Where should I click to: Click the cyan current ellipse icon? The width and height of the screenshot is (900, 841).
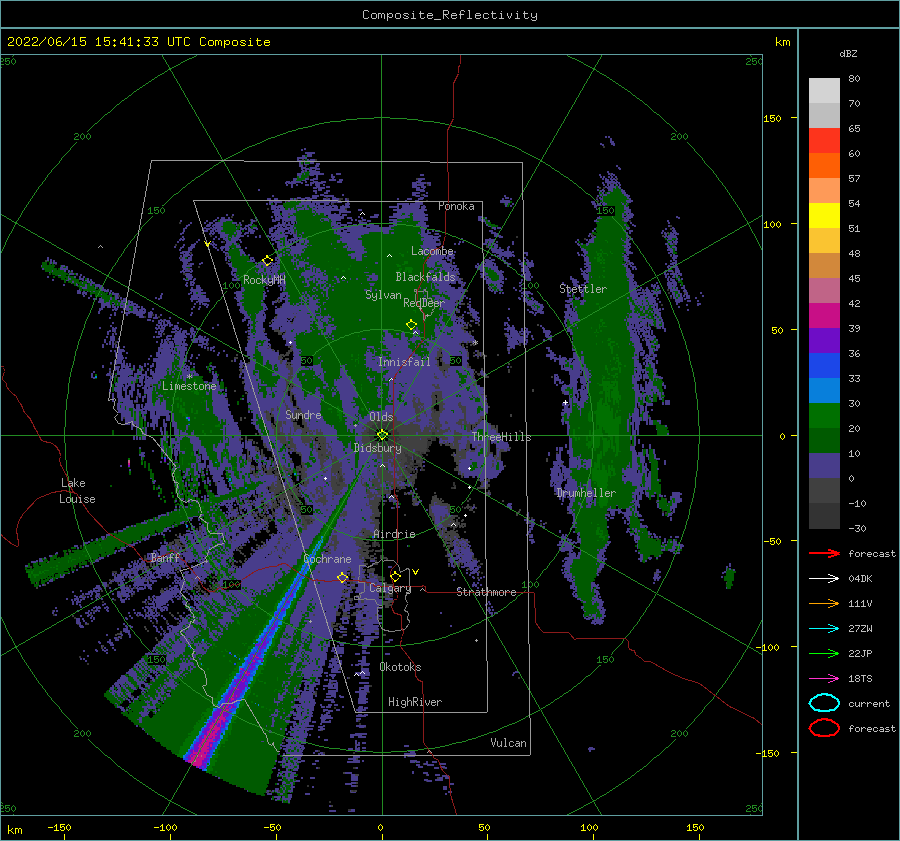824,703
